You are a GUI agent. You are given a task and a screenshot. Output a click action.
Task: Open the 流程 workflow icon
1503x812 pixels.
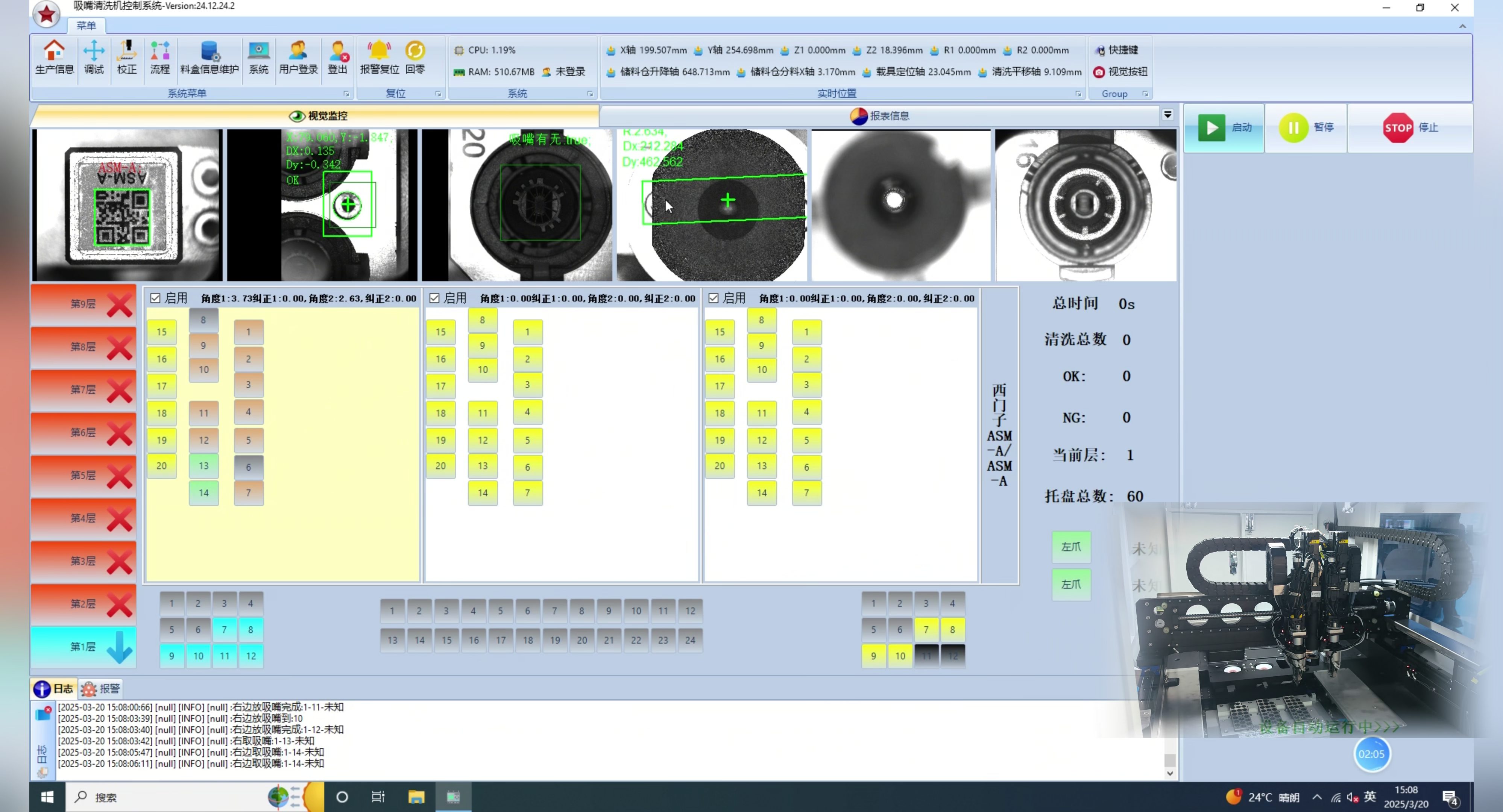click(x=160, y=57)
